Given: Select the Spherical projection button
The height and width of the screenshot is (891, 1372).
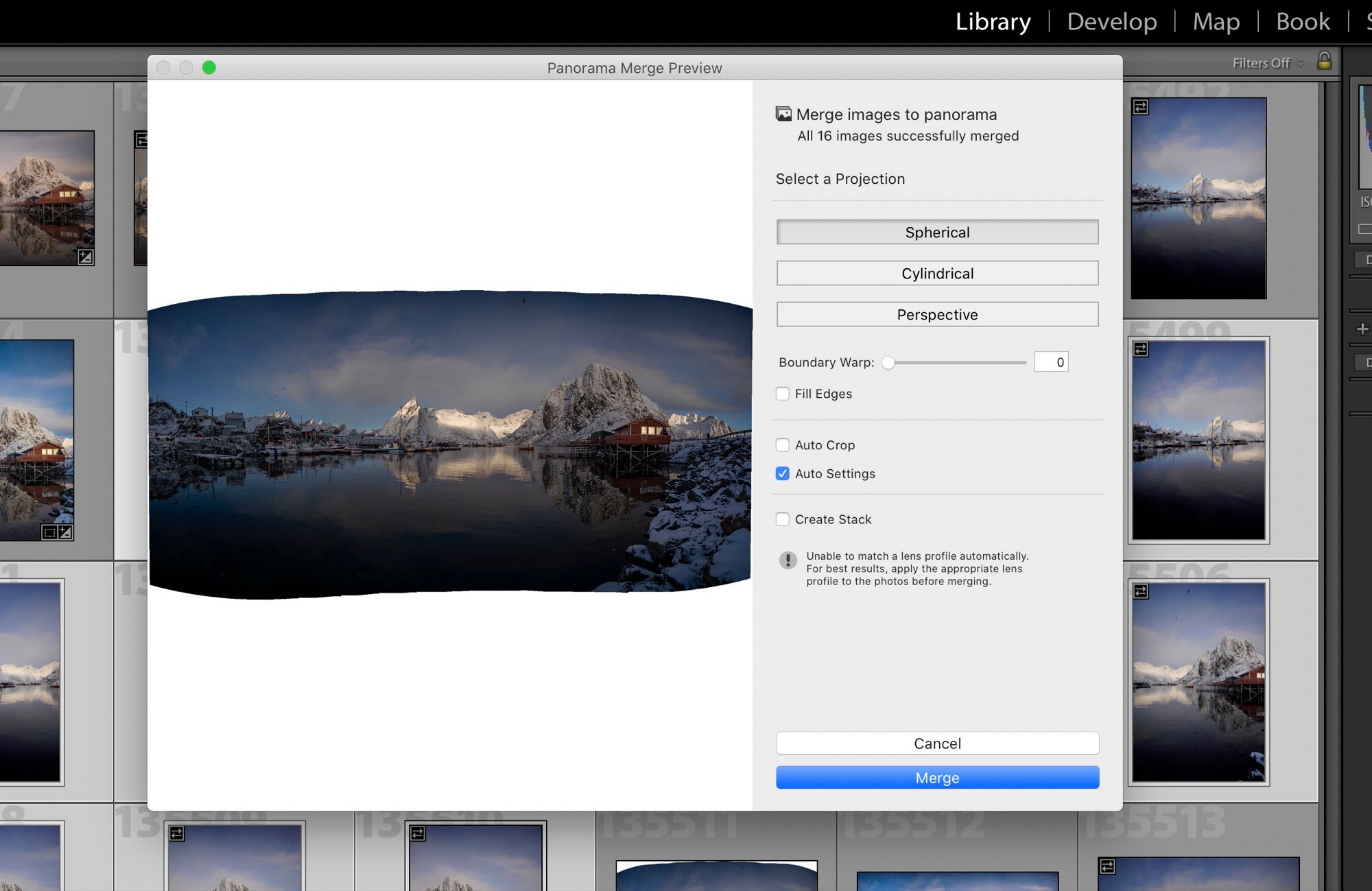Looking at the screenshot, I should [936, 231].
